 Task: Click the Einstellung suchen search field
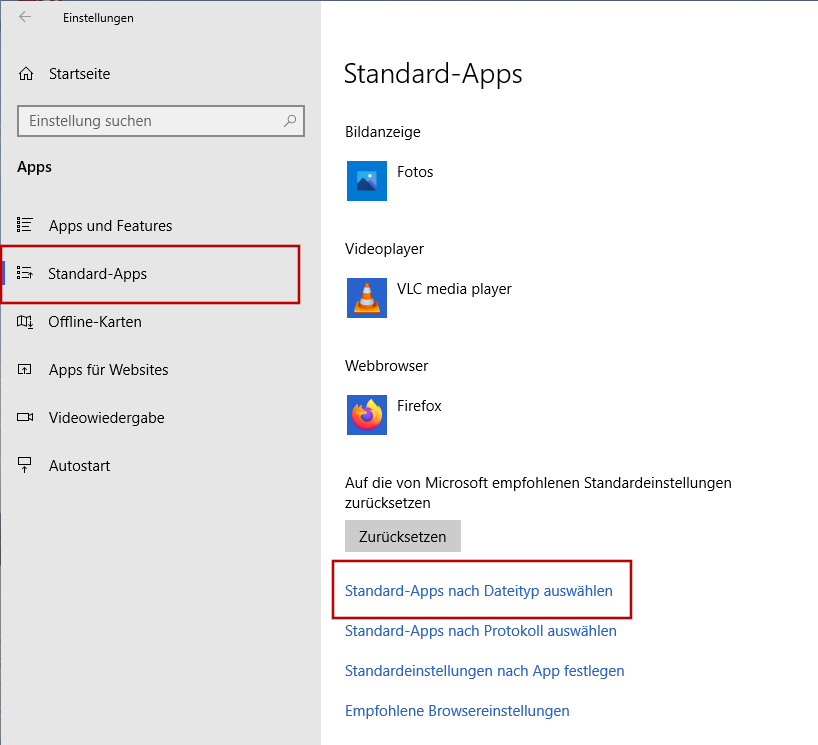[150, 121]
